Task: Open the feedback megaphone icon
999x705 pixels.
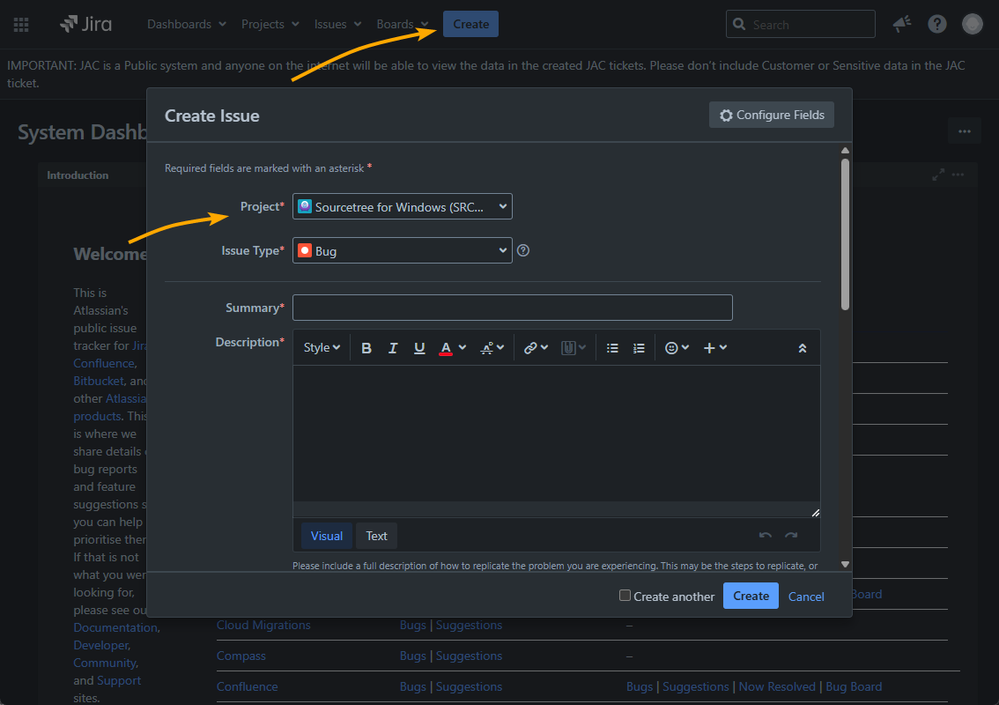Action: [x=902, y=24]
